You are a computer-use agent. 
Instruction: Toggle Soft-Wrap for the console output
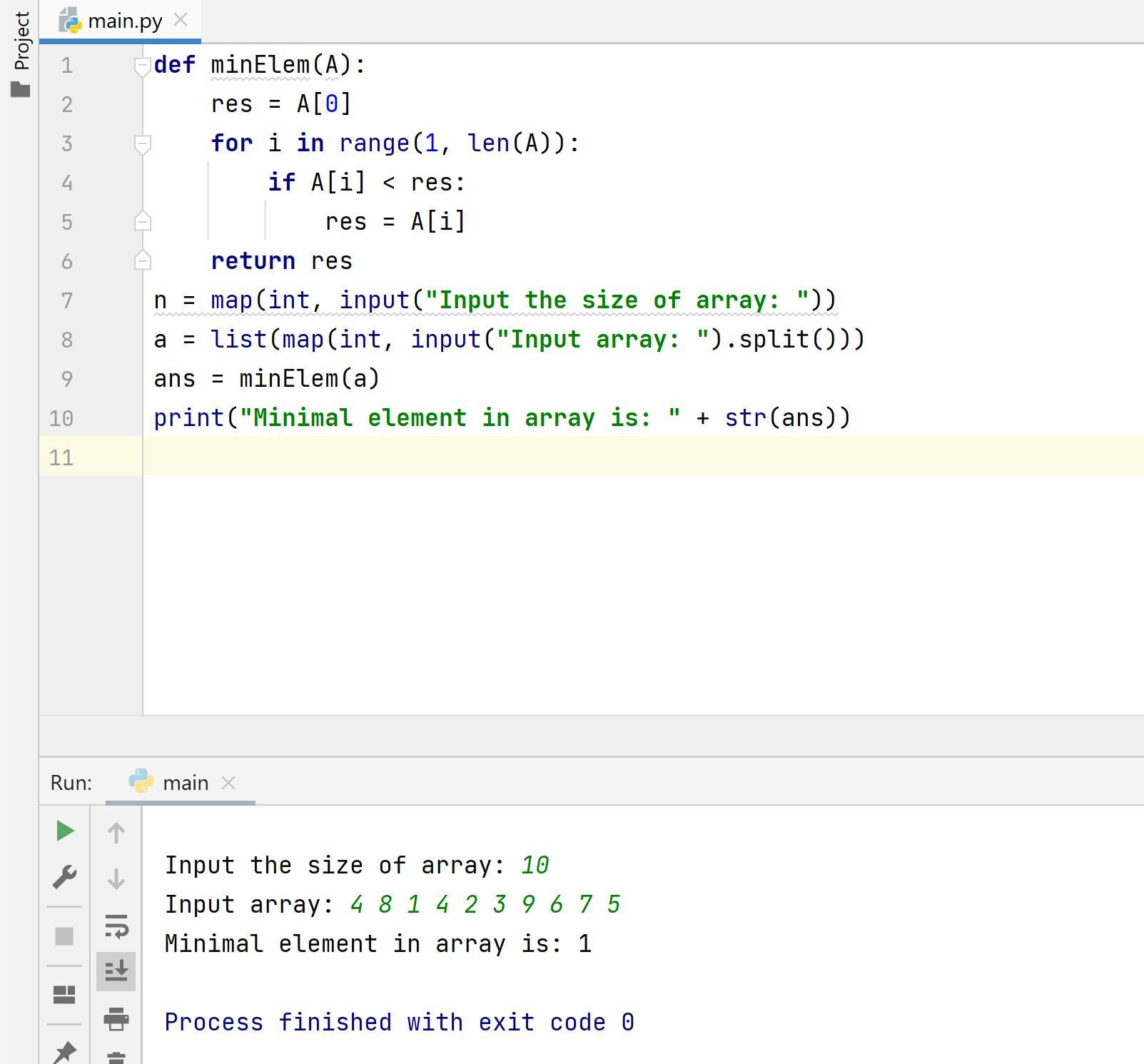[116, 926]
